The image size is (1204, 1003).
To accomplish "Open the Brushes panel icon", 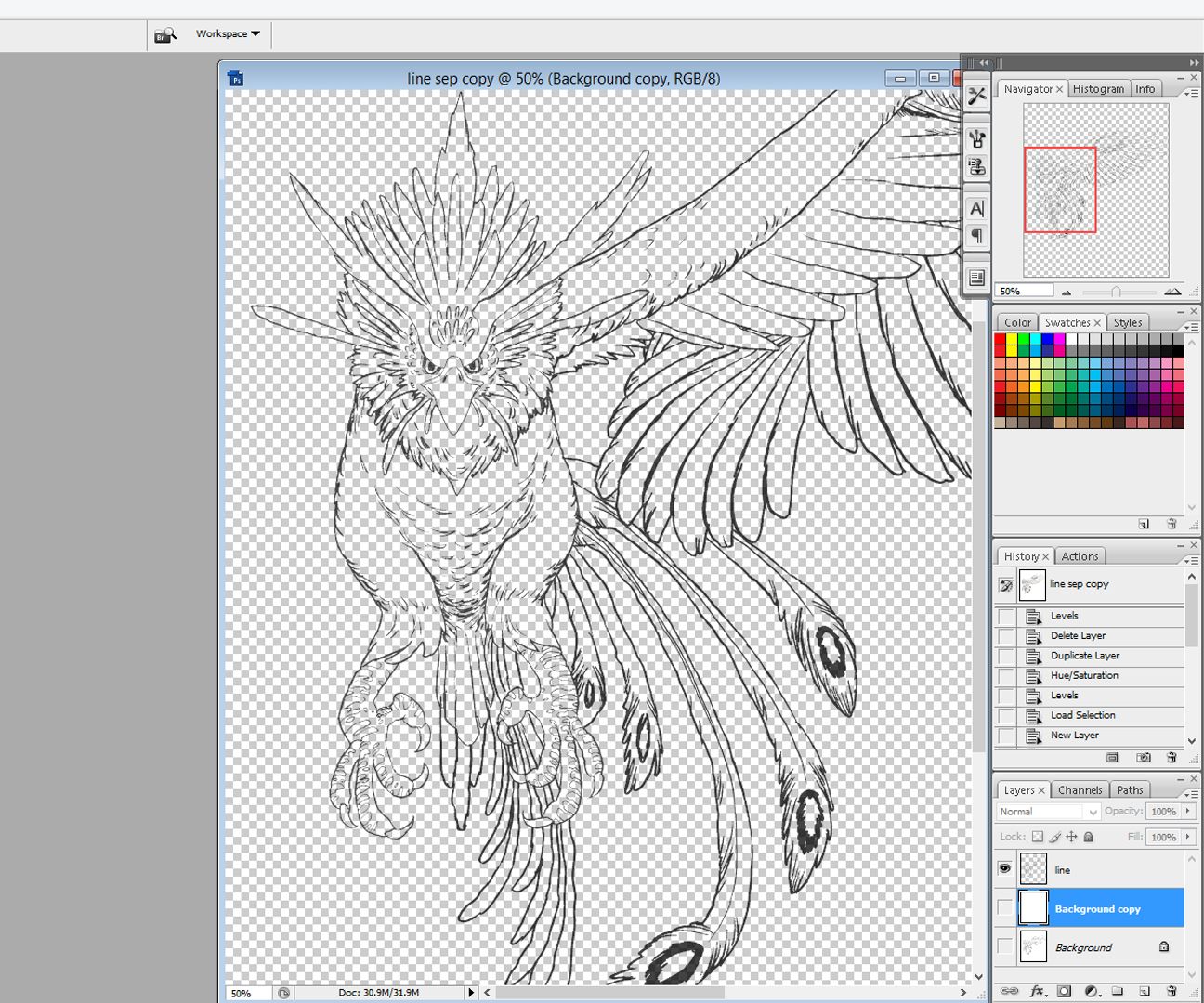I will click(x=976, y=139).
